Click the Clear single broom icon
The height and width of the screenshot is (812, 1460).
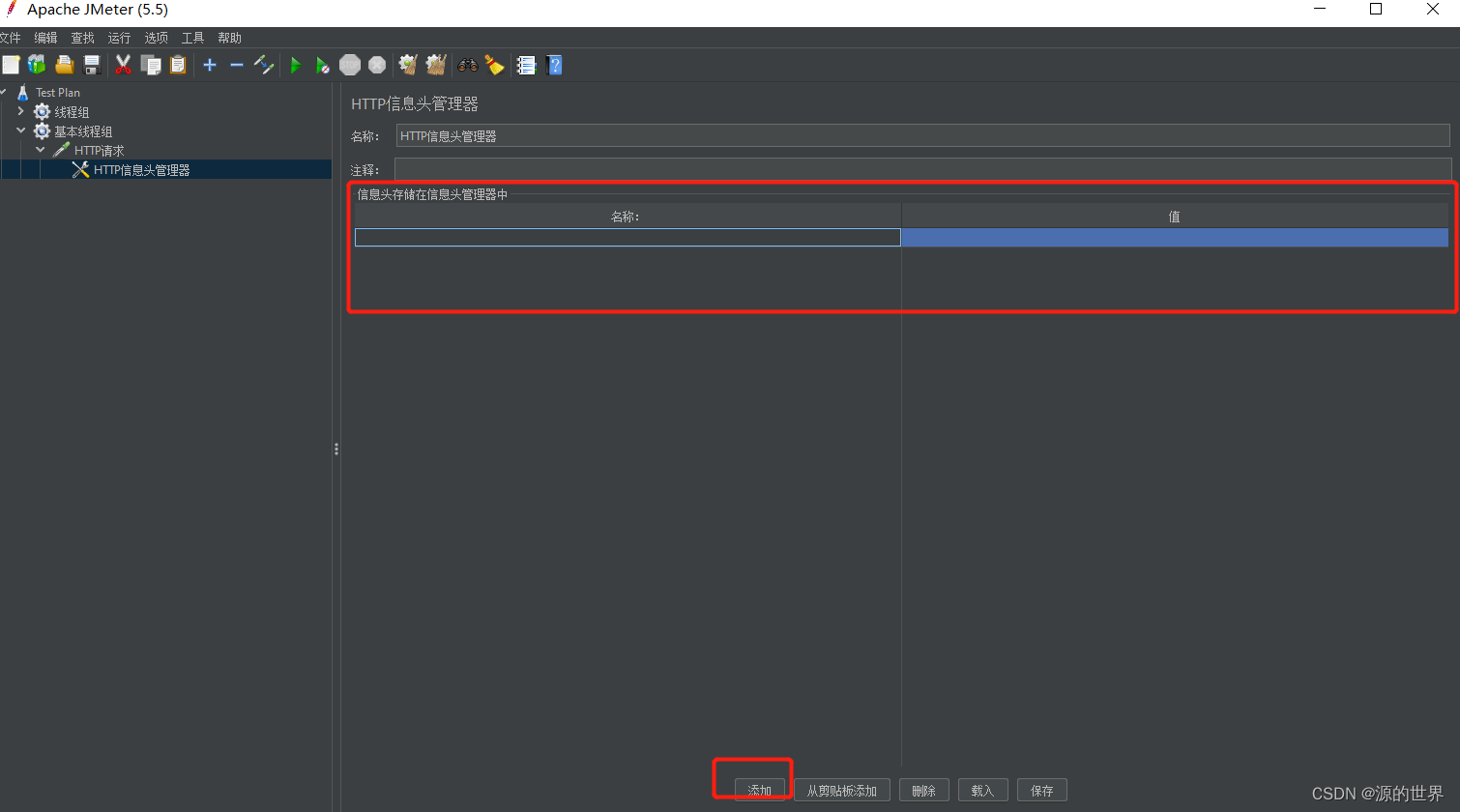coord(408,65)
